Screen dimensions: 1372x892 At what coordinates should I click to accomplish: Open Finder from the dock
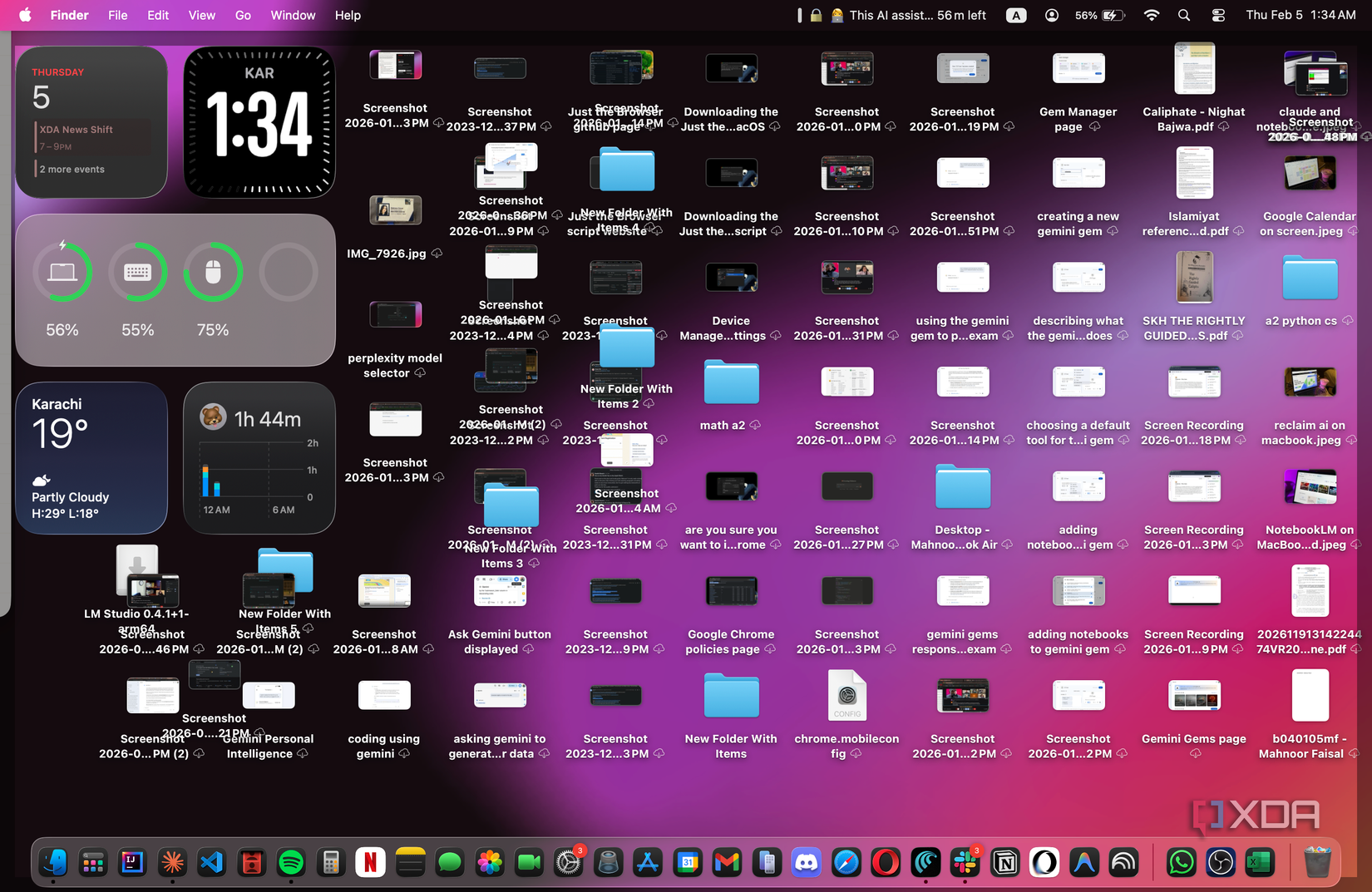53,863
